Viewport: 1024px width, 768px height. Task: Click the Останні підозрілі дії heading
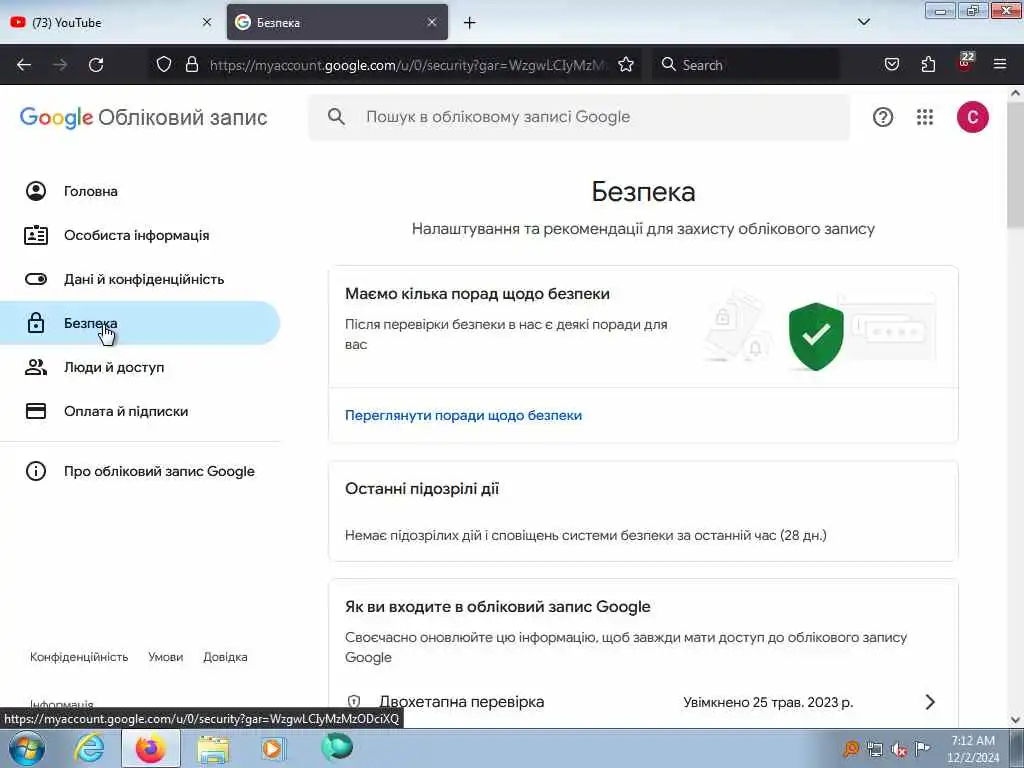click(x=422, y=489)
